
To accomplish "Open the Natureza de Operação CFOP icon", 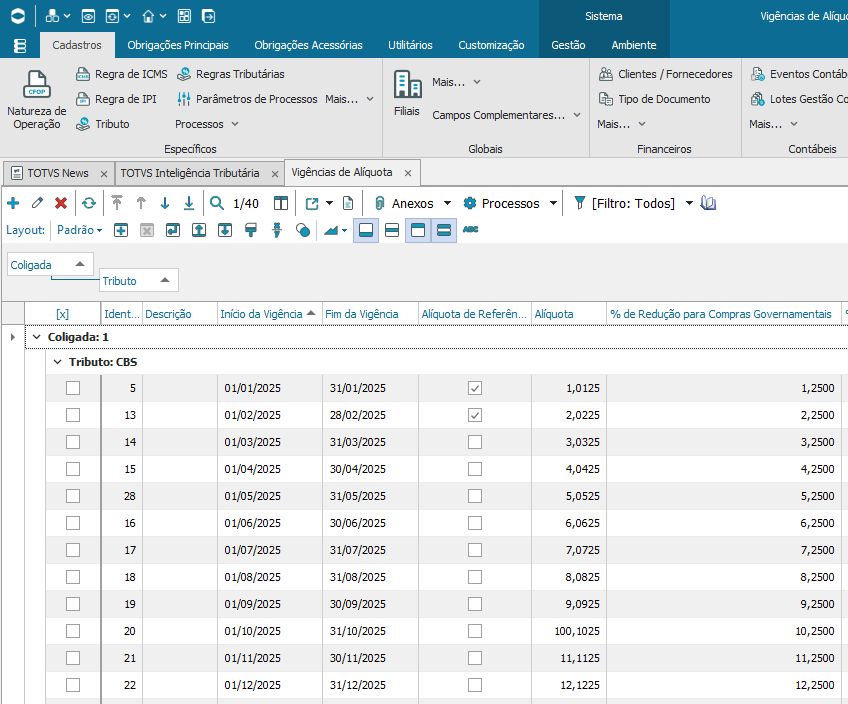I will (37, 85).
